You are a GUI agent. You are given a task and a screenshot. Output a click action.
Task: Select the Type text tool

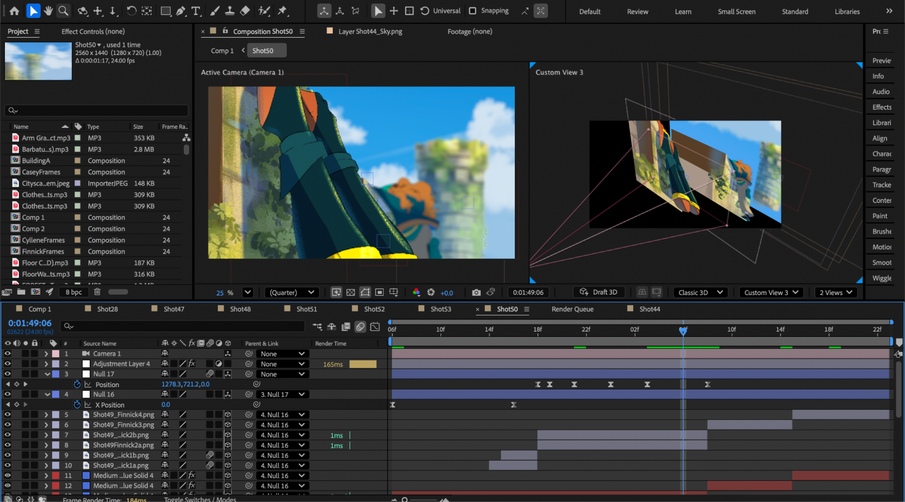(196, 11)
